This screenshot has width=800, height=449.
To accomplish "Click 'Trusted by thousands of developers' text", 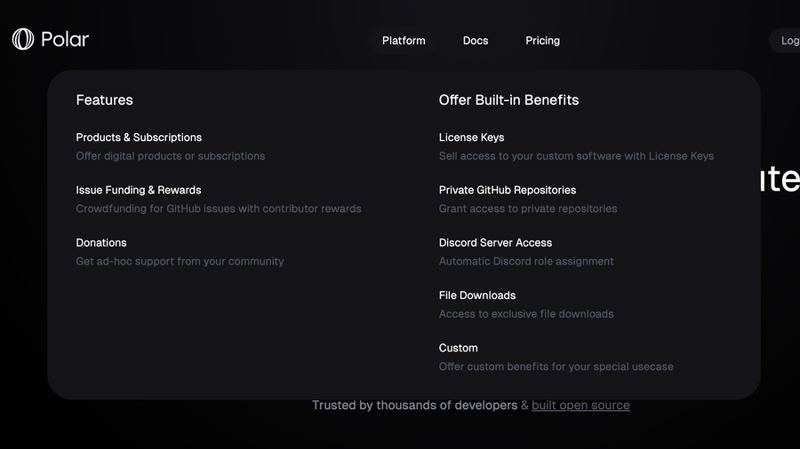I will tap(414, 405).
